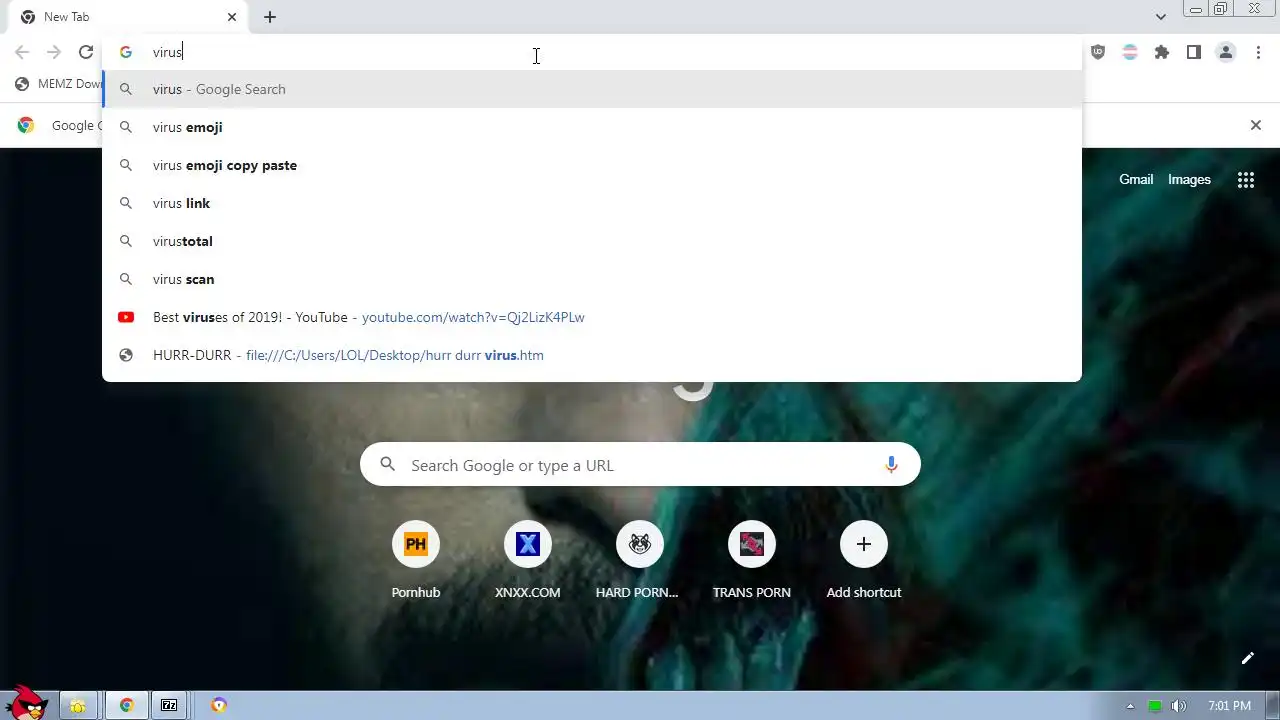Screen dimensions: 1280x720
Task: Reload the page with the refresh icon
Action: (86, 52)
